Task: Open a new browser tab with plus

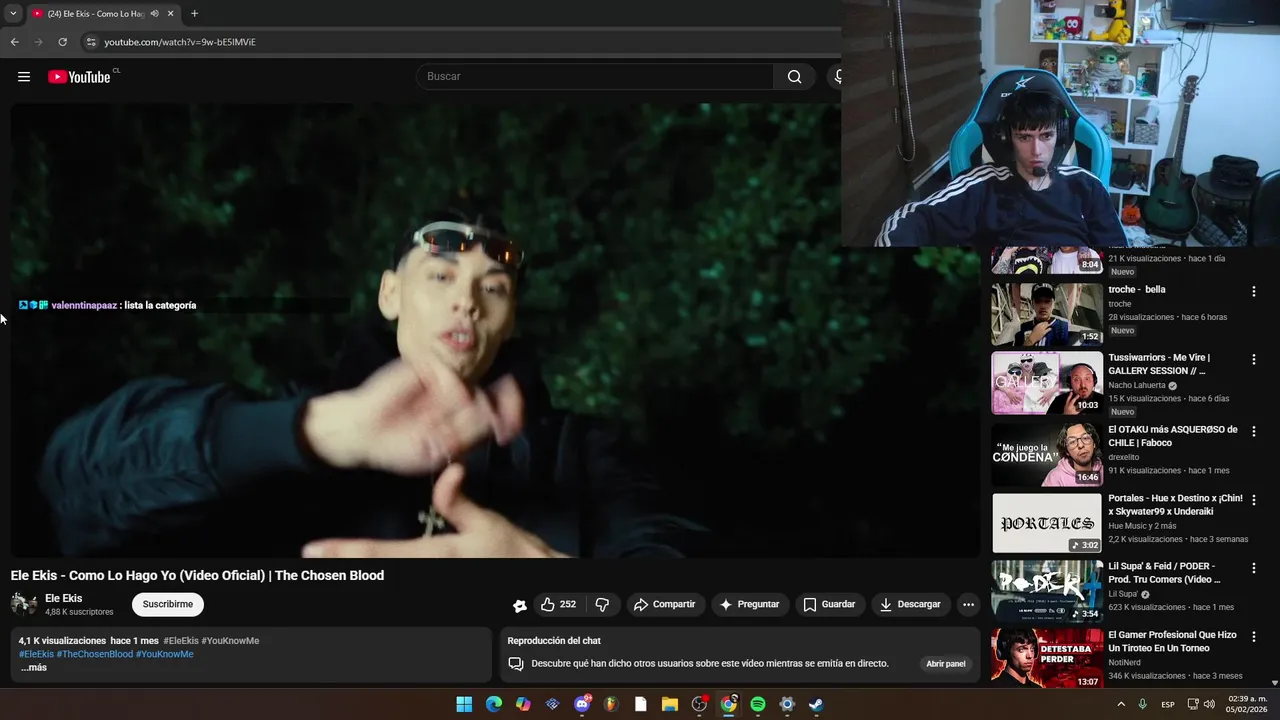Action: 194,14
